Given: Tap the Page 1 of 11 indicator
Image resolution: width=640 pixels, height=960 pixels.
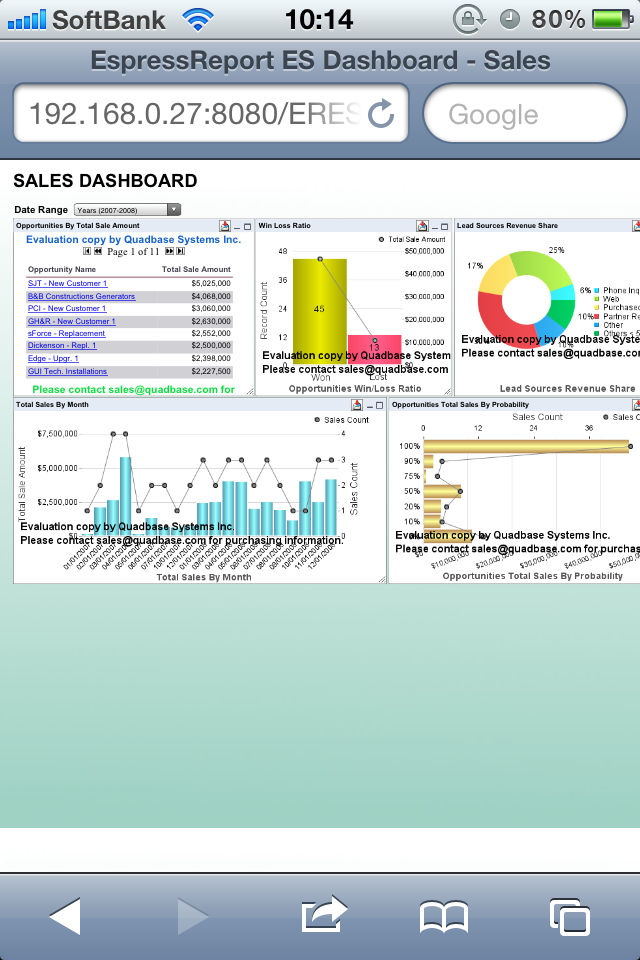Looking at the screenshot, I should coord(133,252).
